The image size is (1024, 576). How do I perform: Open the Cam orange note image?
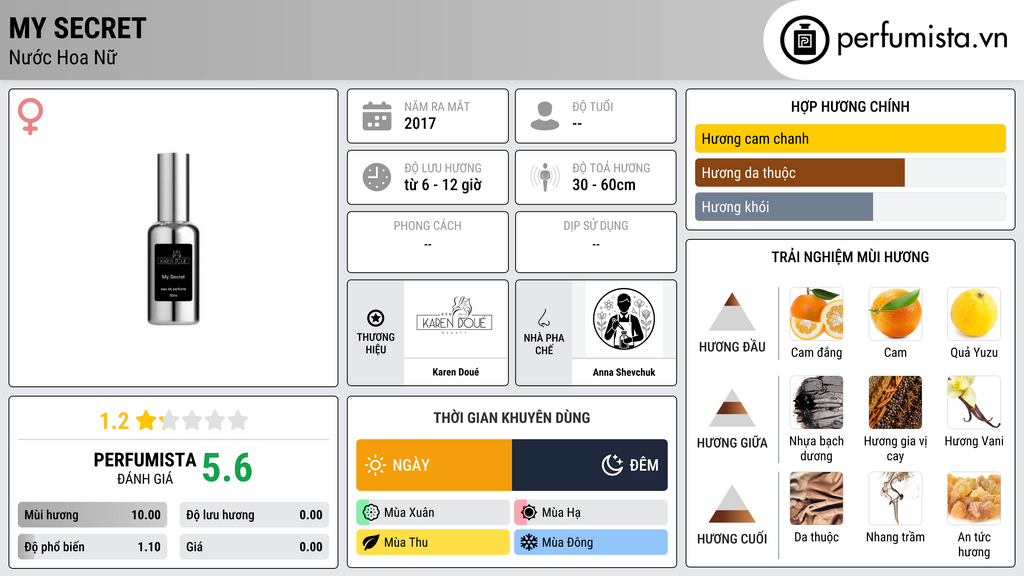pyautogui.click(x=895, y=314)
